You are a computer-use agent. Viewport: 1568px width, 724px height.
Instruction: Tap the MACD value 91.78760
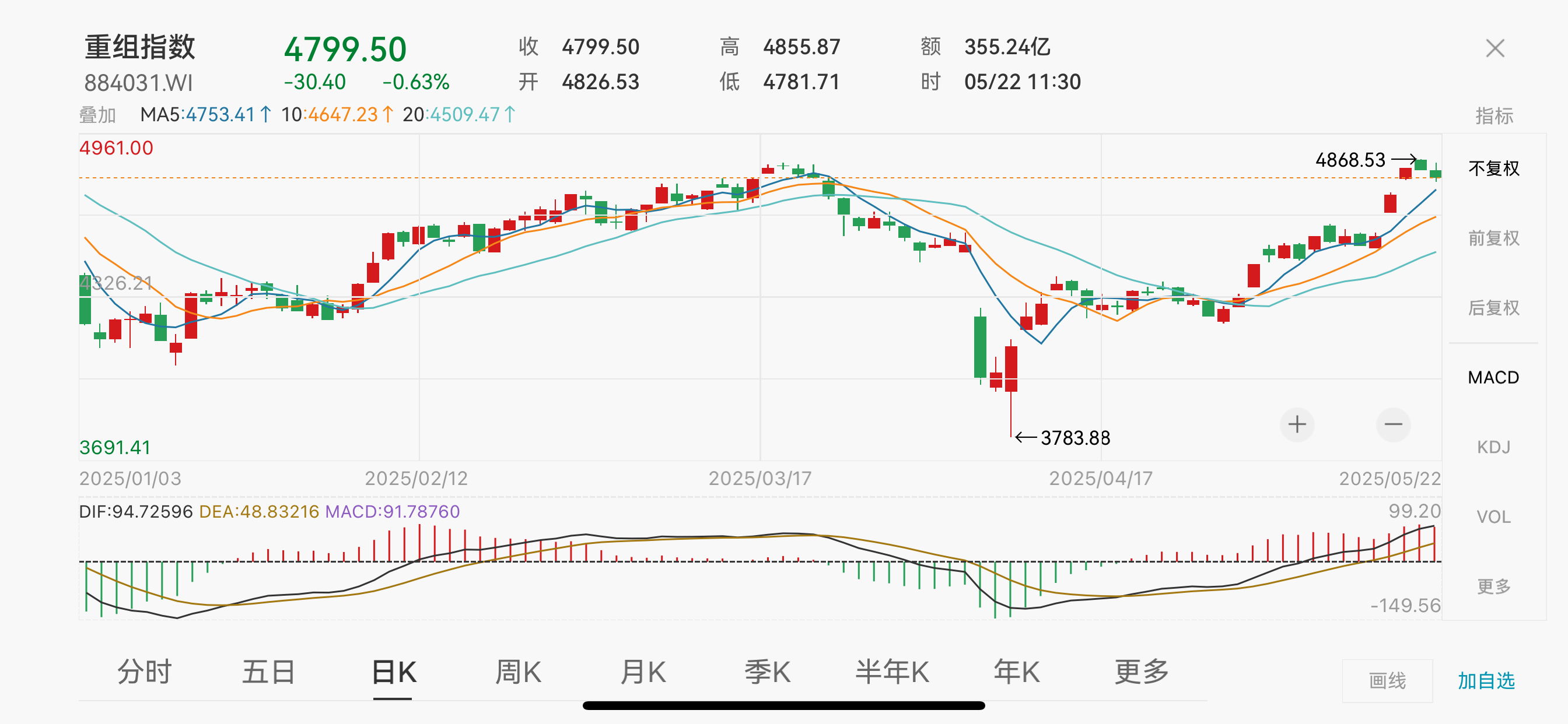(x=420, y=512)
